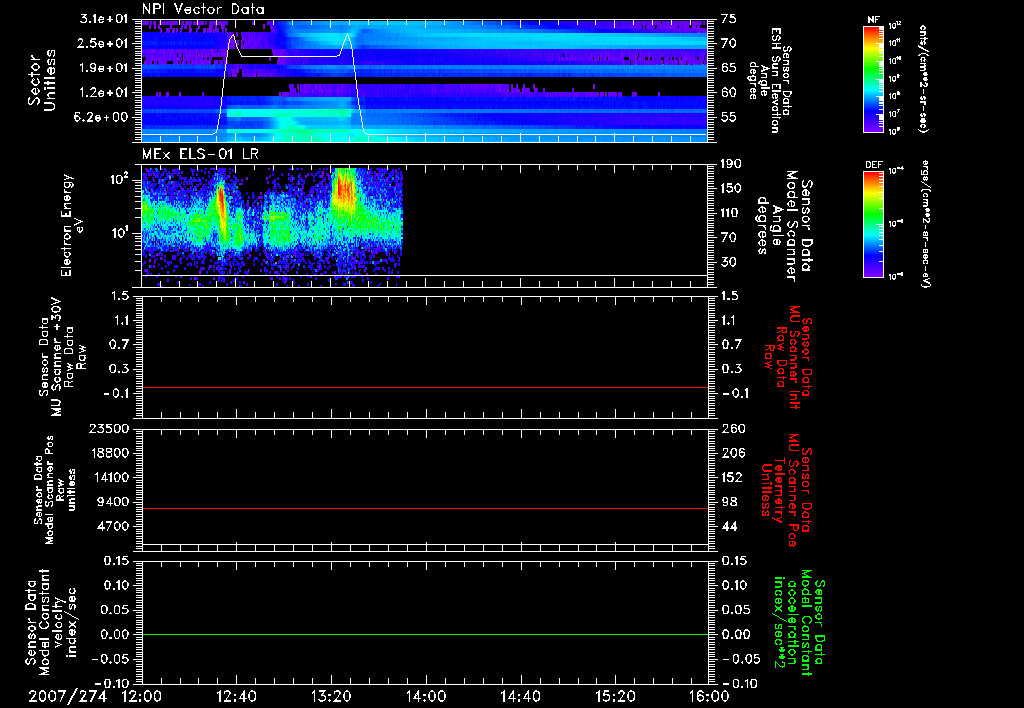1024x708 pixels.
Task: Click the '9400' scanner position axis value
Action: click(112, 502)
